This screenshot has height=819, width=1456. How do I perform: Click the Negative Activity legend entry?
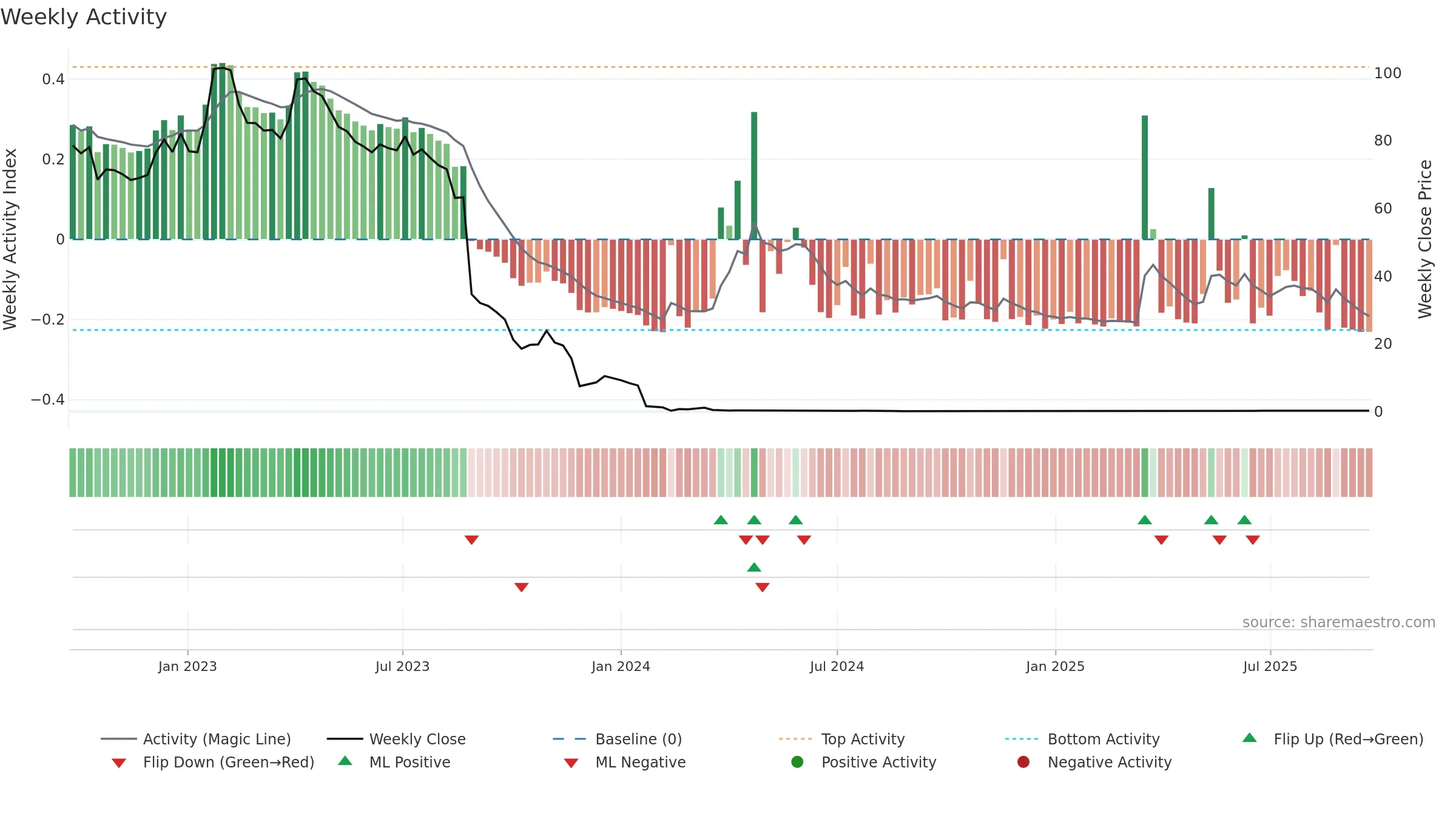coord(1094,762)
